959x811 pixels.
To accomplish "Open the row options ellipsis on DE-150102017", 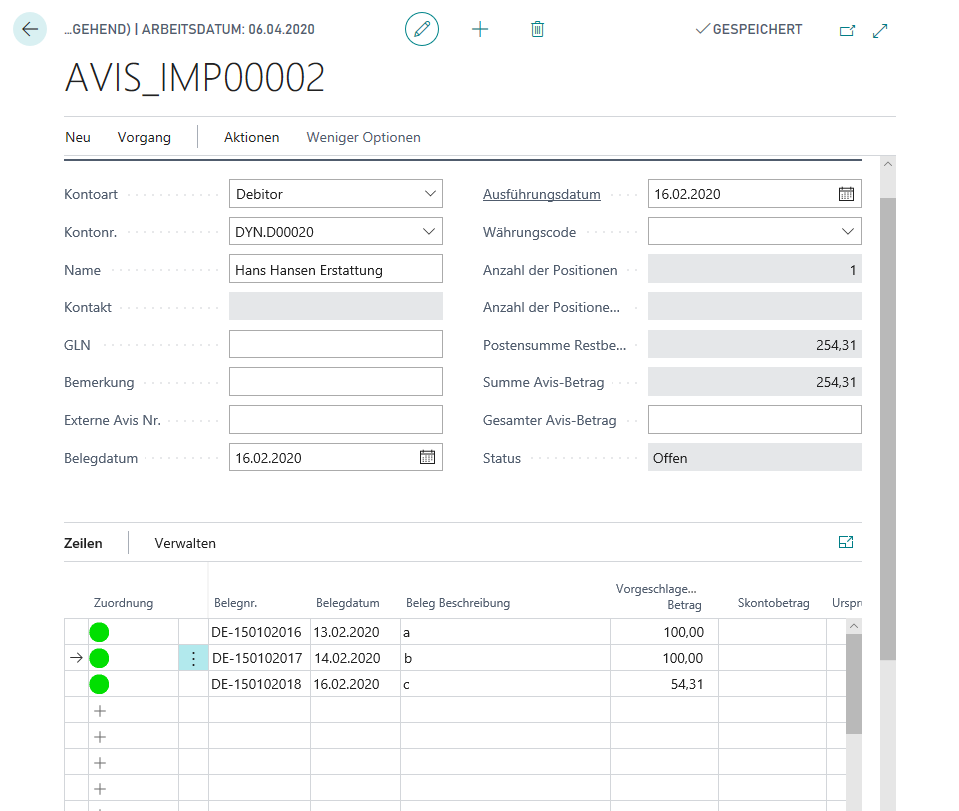I will coord(193,658).
